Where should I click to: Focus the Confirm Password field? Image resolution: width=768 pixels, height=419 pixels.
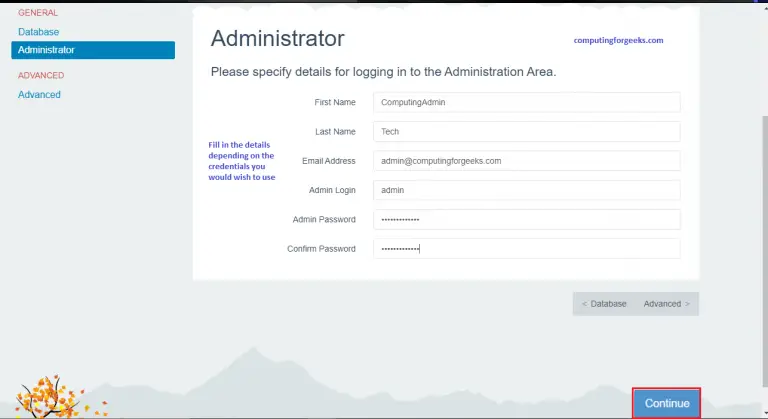tap(526, 249)
